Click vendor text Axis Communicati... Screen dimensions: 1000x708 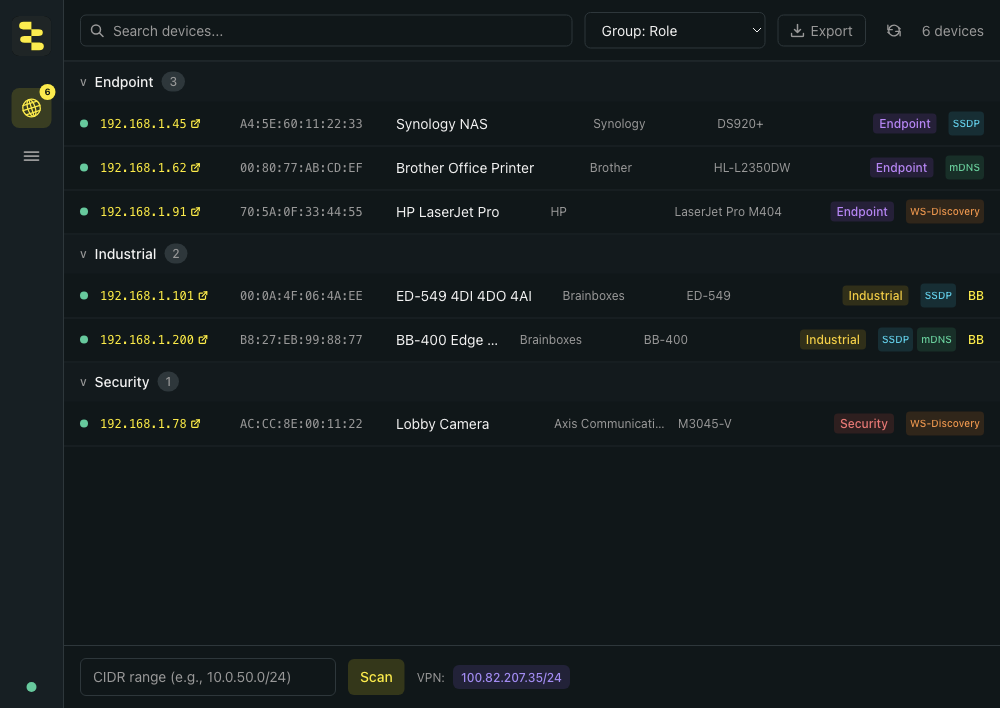(609, 424)
